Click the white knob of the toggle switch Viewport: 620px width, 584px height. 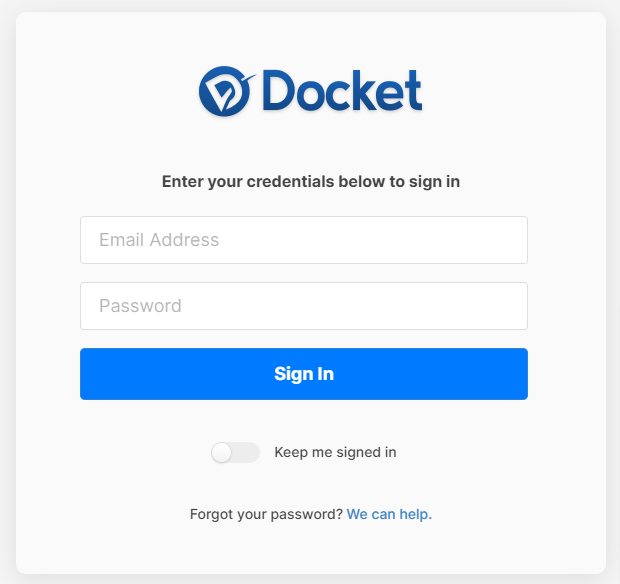[221, 453]
